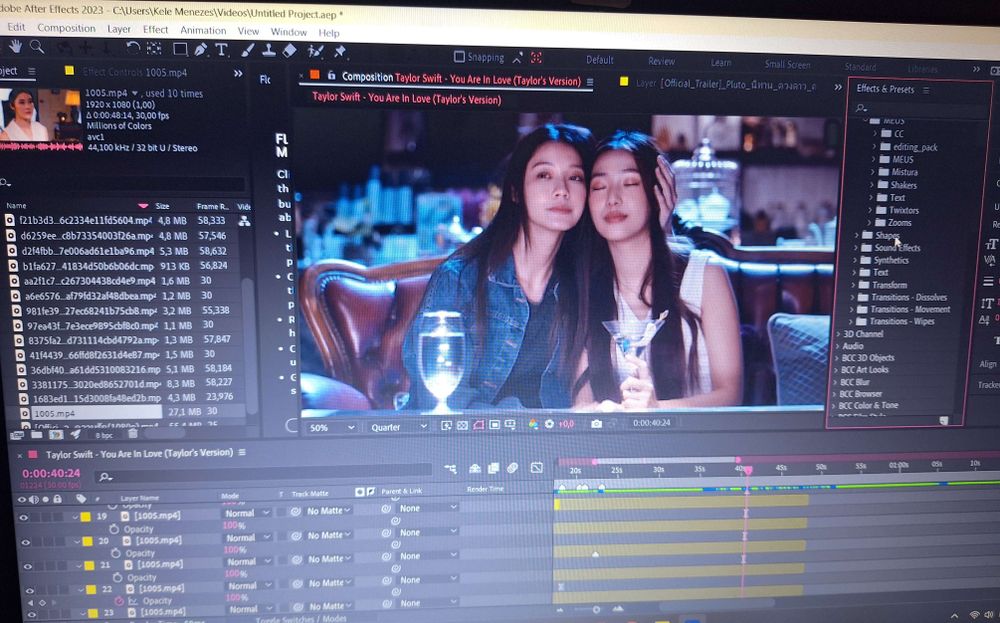Open the show channel color icon
This screenshot has height=623, width=1000.
coord(533,424)
